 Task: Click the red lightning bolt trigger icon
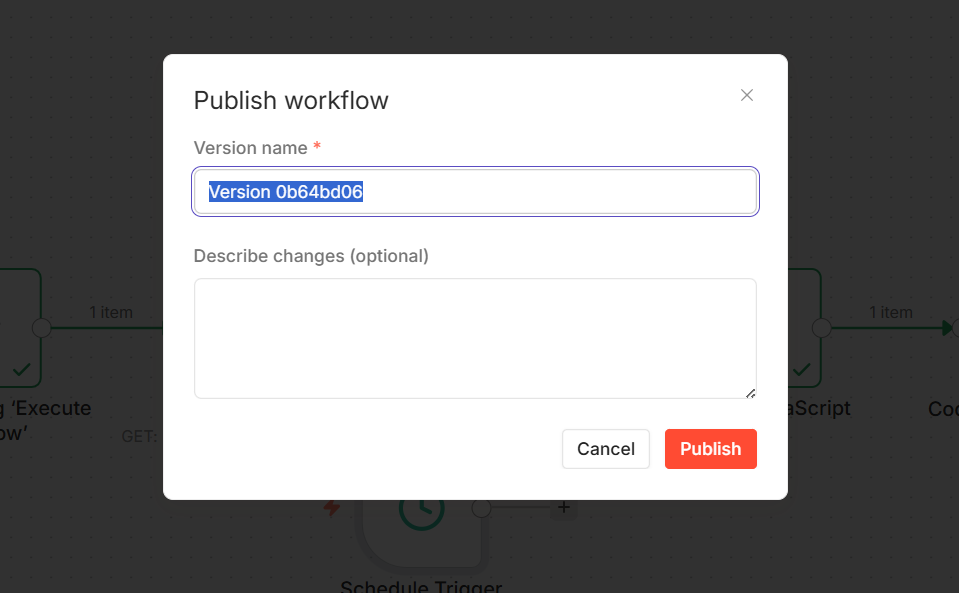click(332, 508)
